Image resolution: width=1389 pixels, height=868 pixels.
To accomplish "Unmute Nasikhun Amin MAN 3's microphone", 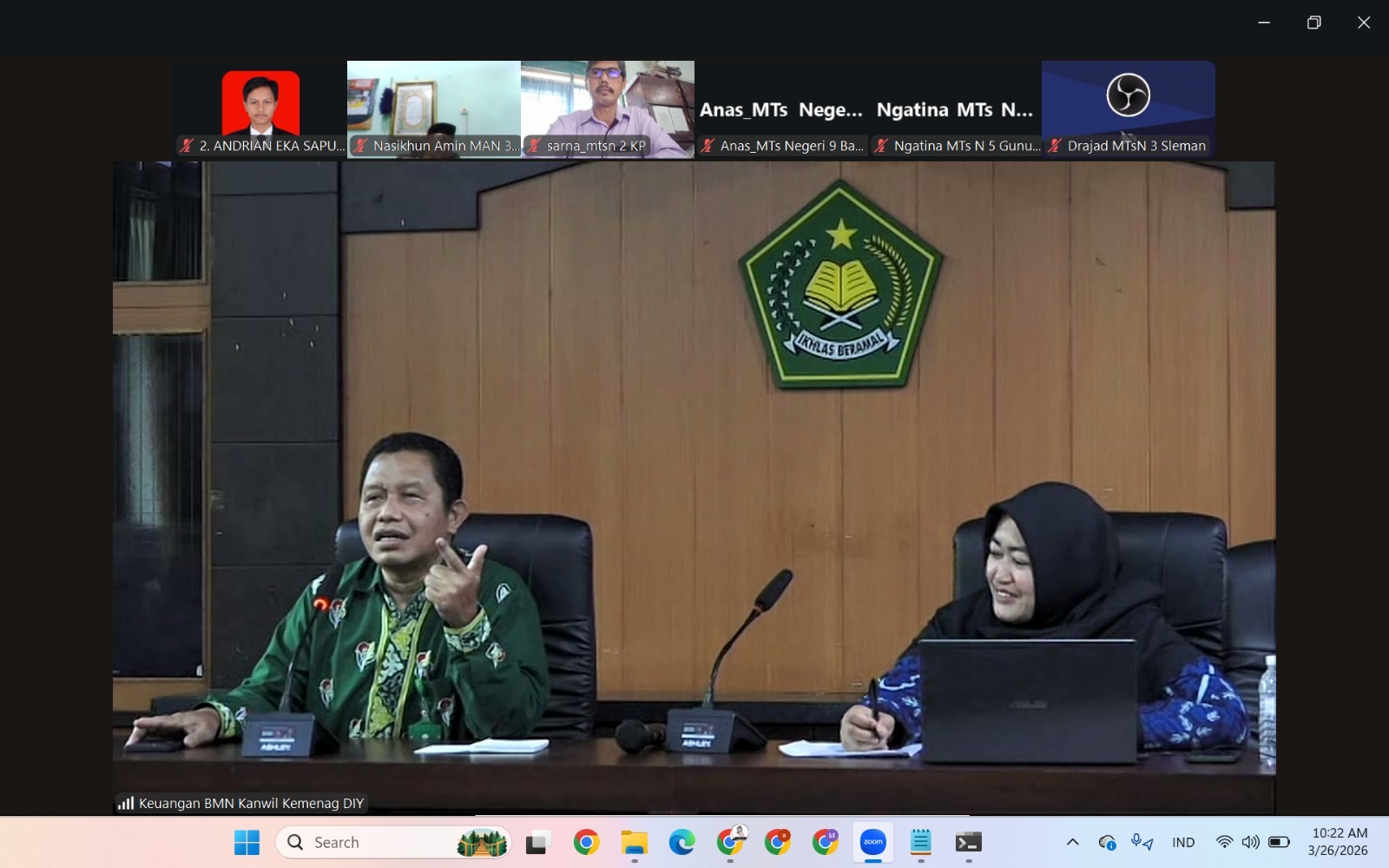I will [x=360, y=146].
